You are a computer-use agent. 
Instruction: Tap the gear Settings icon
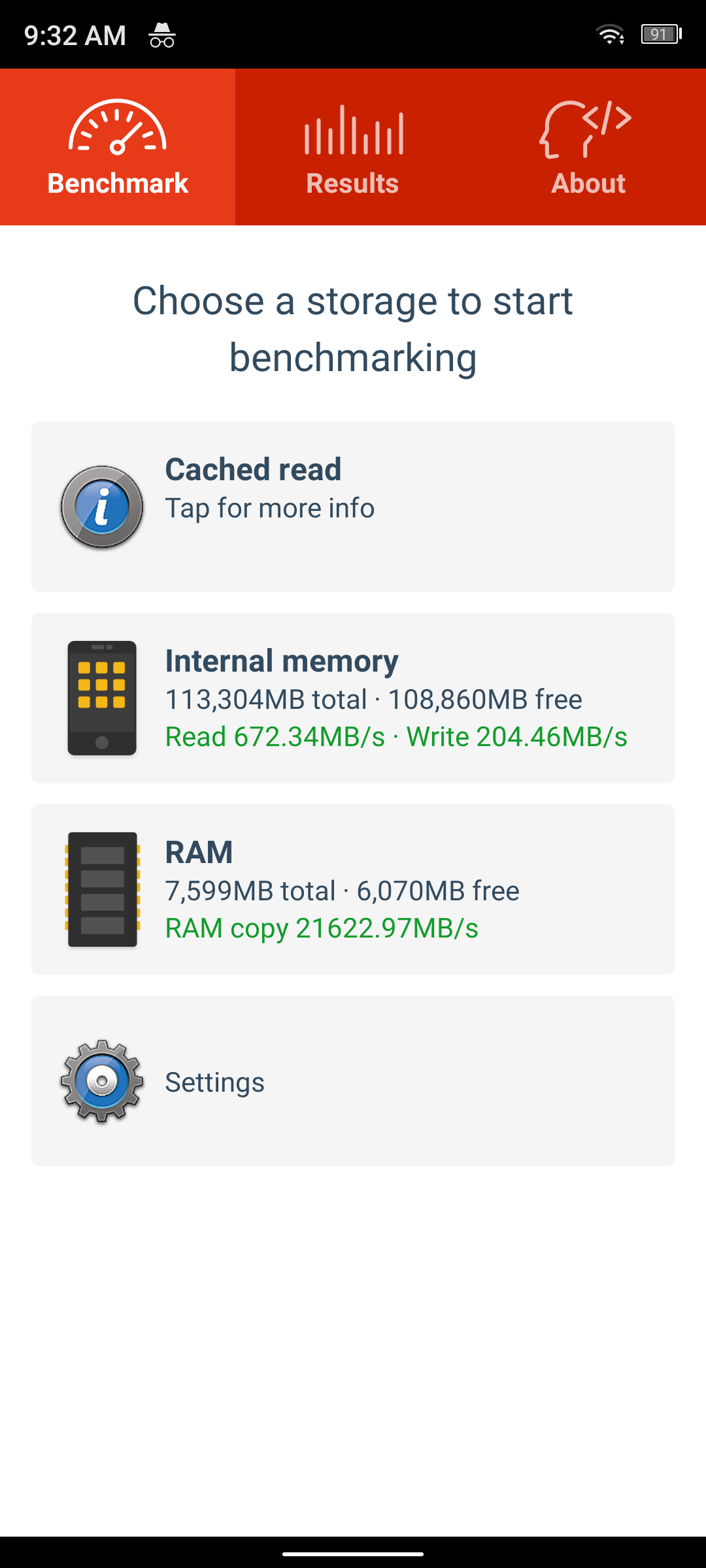coord(102,1081)
